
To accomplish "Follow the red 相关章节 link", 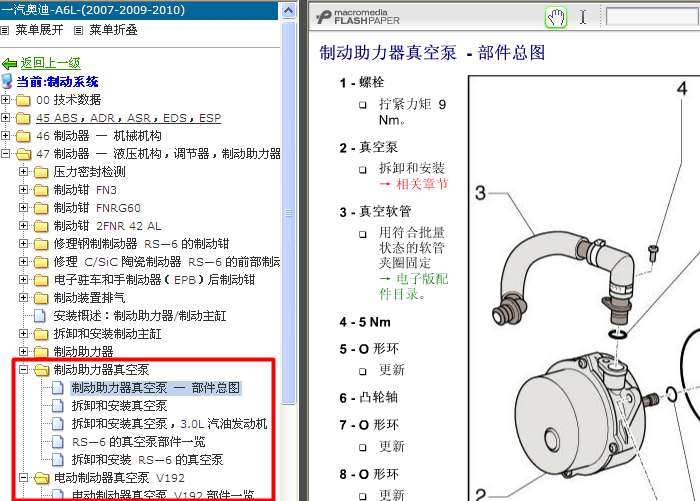I will point(422,184).
